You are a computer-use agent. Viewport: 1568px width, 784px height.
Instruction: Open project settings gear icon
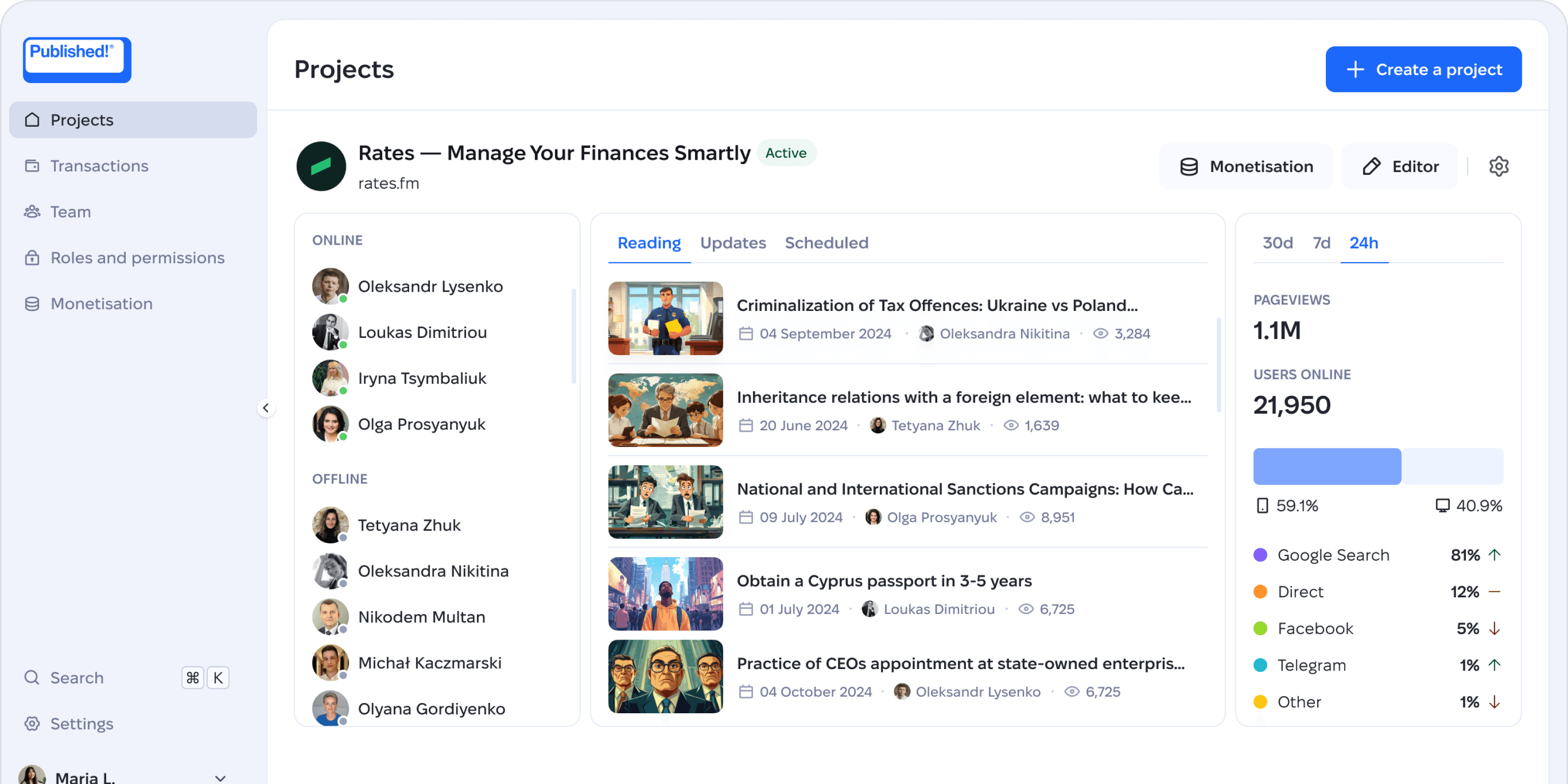[x=1498, y=166]
